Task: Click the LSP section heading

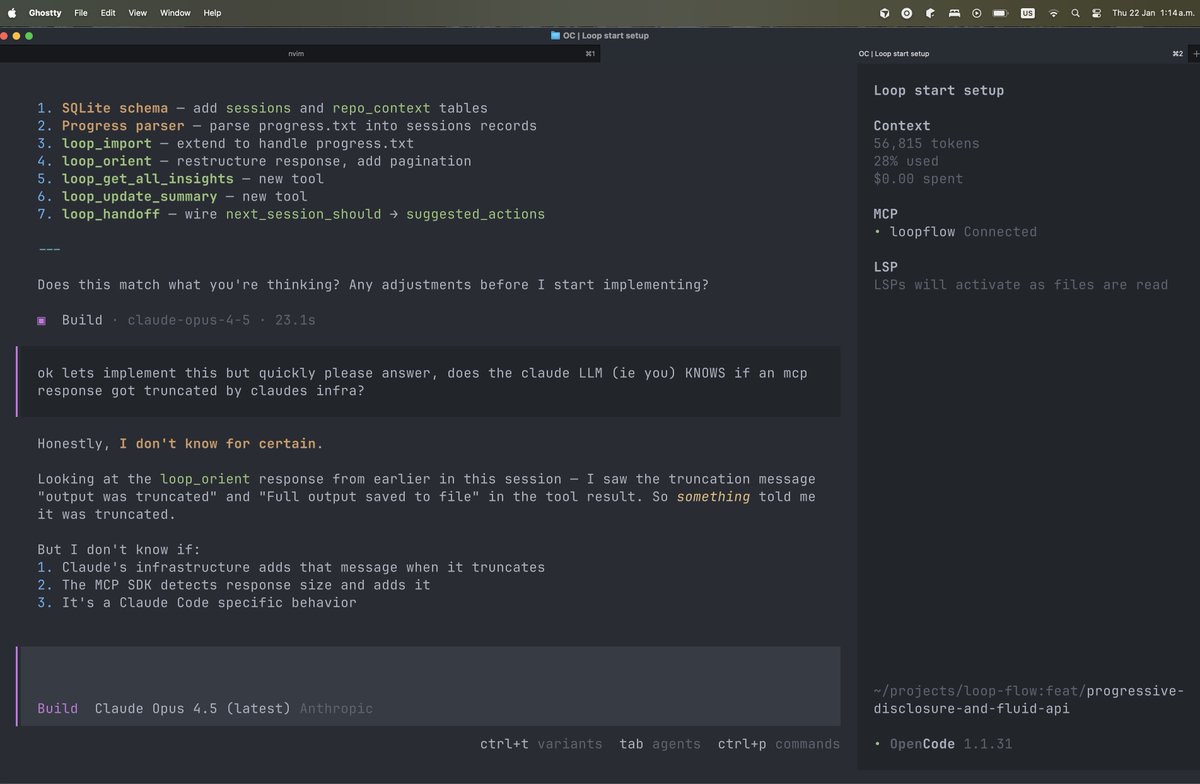Action: point(886,267)
